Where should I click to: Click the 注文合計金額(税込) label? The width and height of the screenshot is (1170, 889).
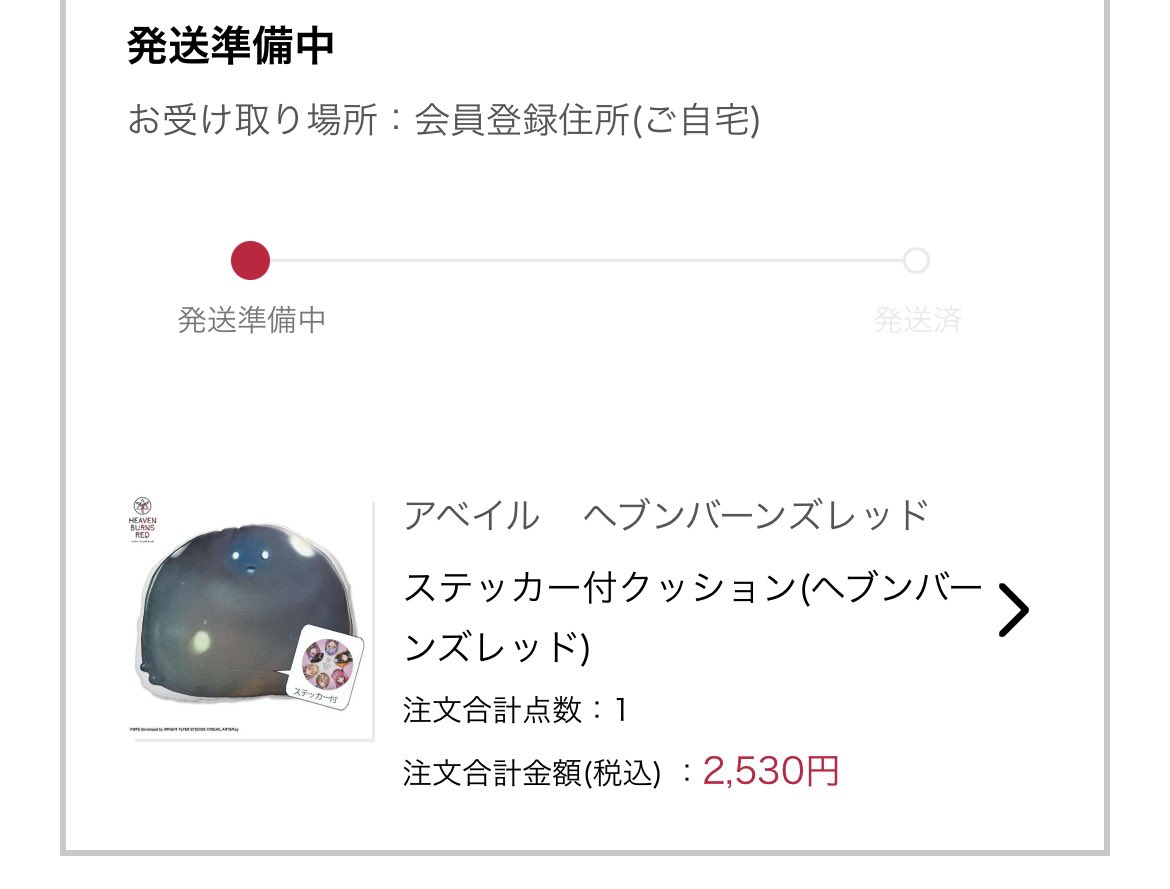(x=532, y=773)
